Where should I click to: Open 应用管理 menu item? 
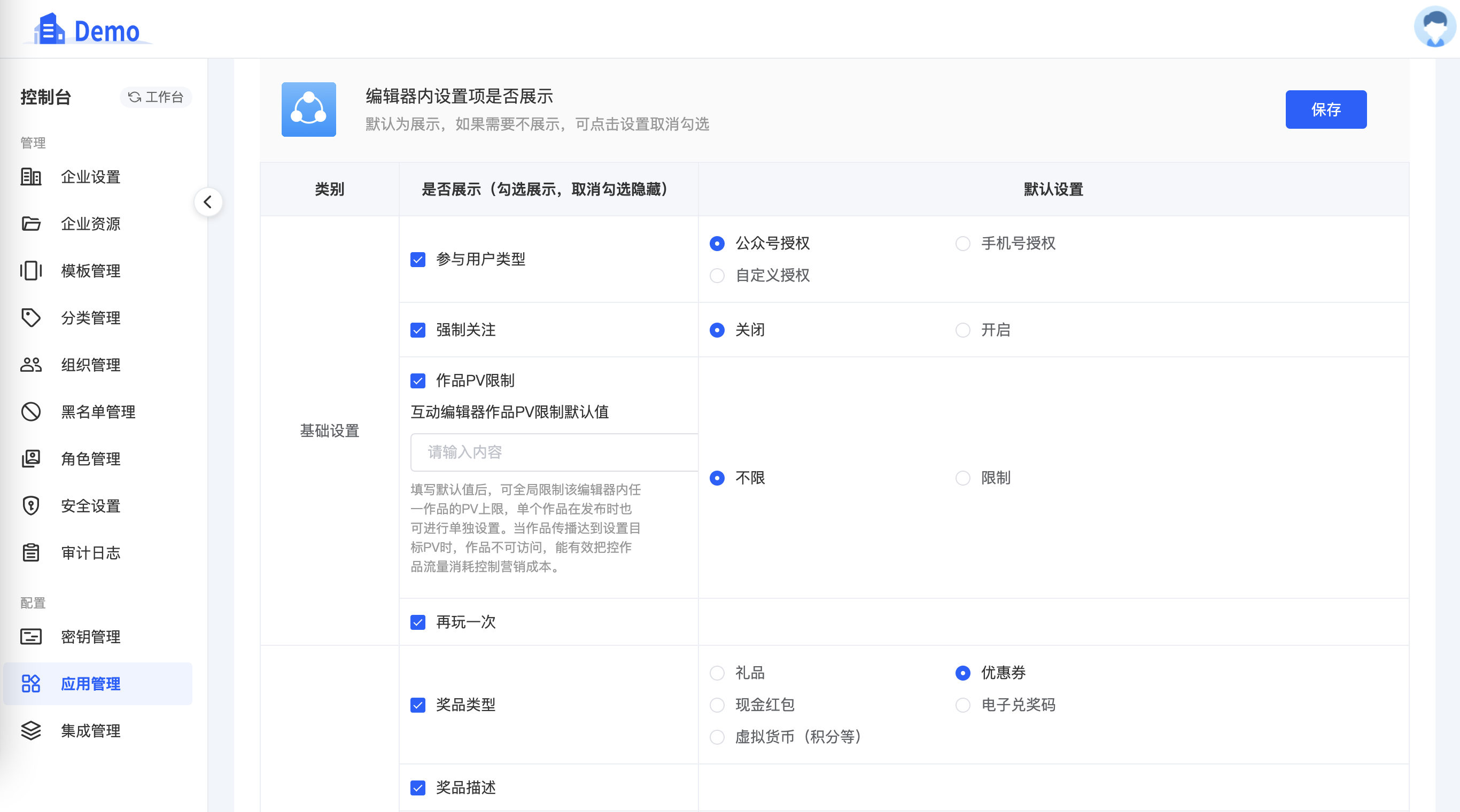tap(98, 684)
